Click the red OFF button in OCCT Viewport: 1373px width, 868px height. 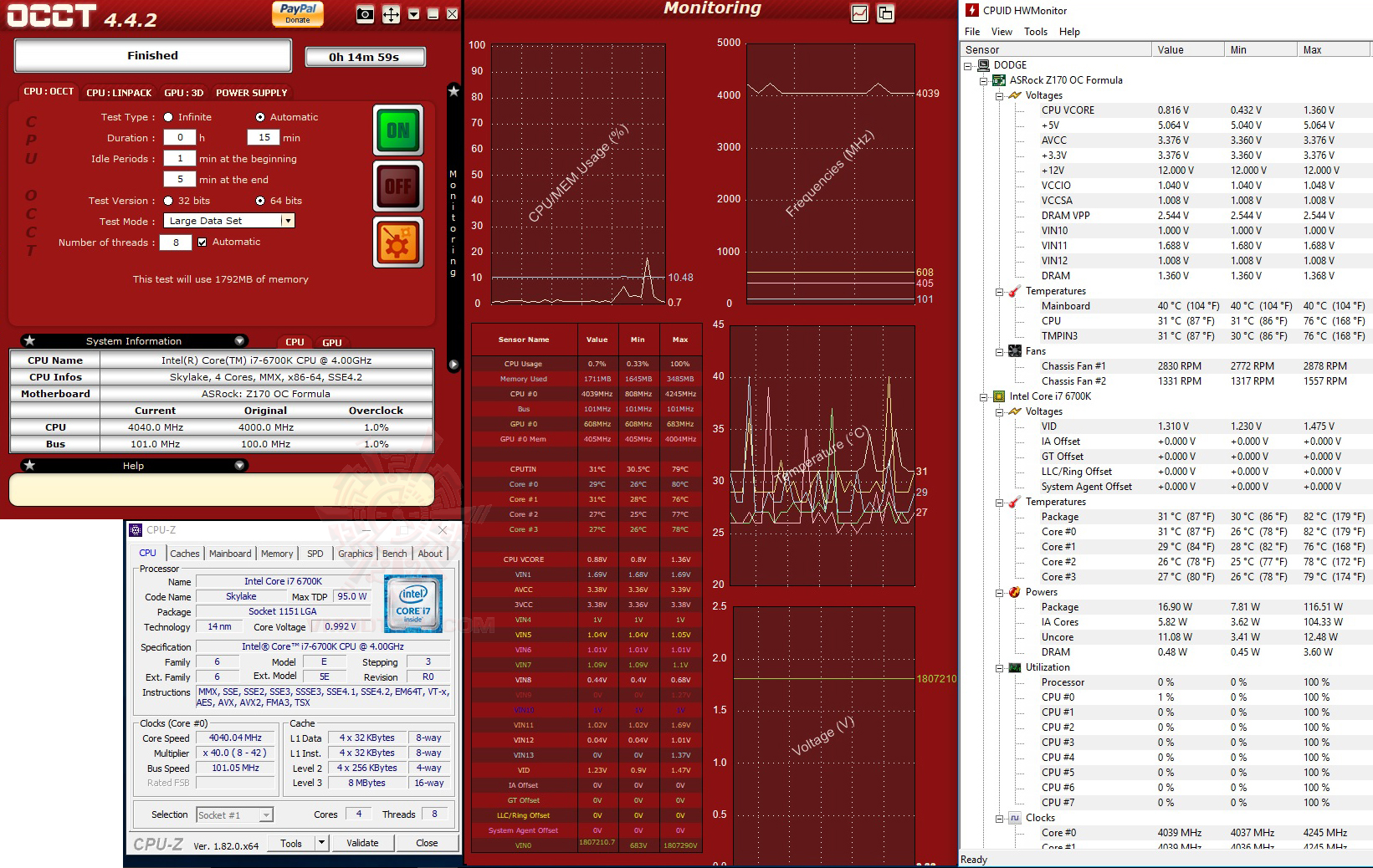click(x=398, y=186)
